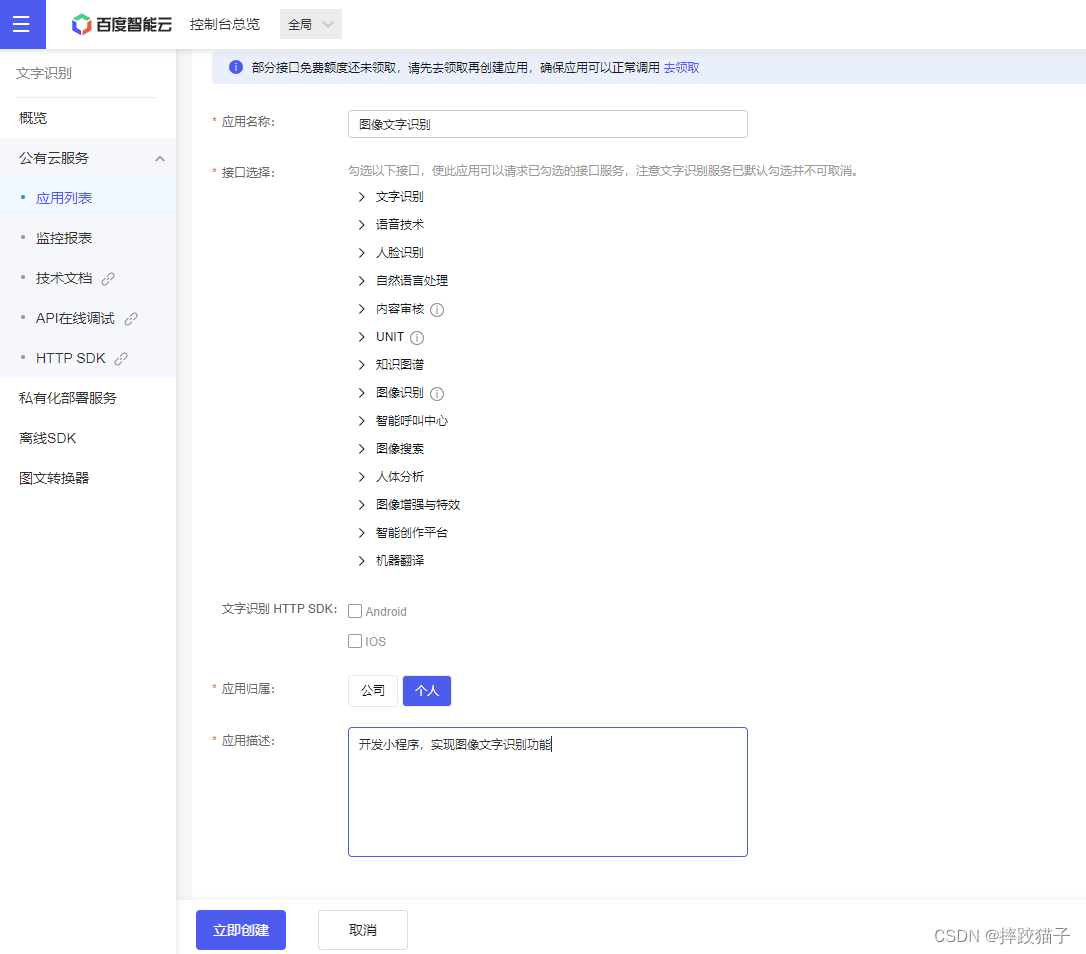
Task: Click the 立即创建 button
Action: click(241, 930)
